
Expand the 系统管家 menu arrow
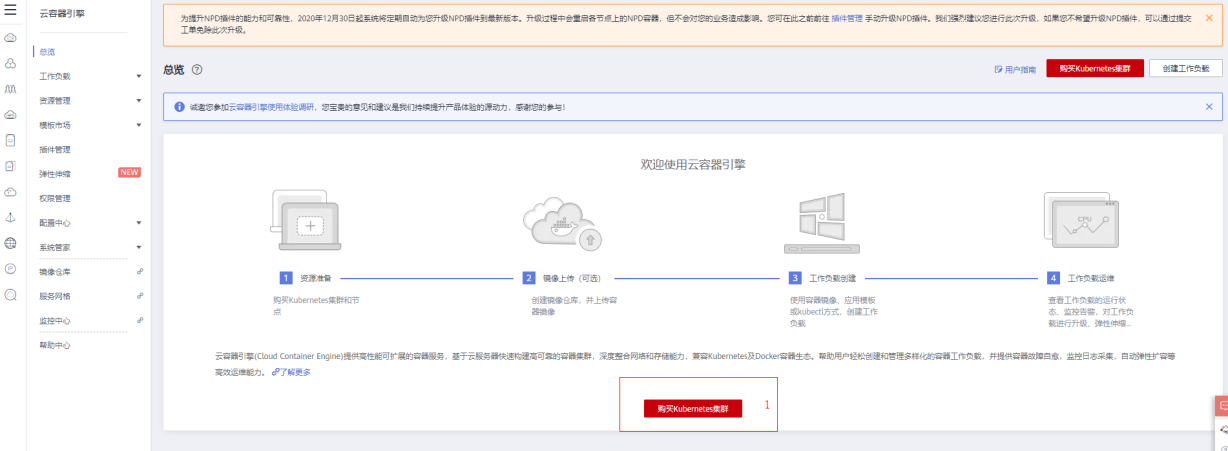pos(138,247)
